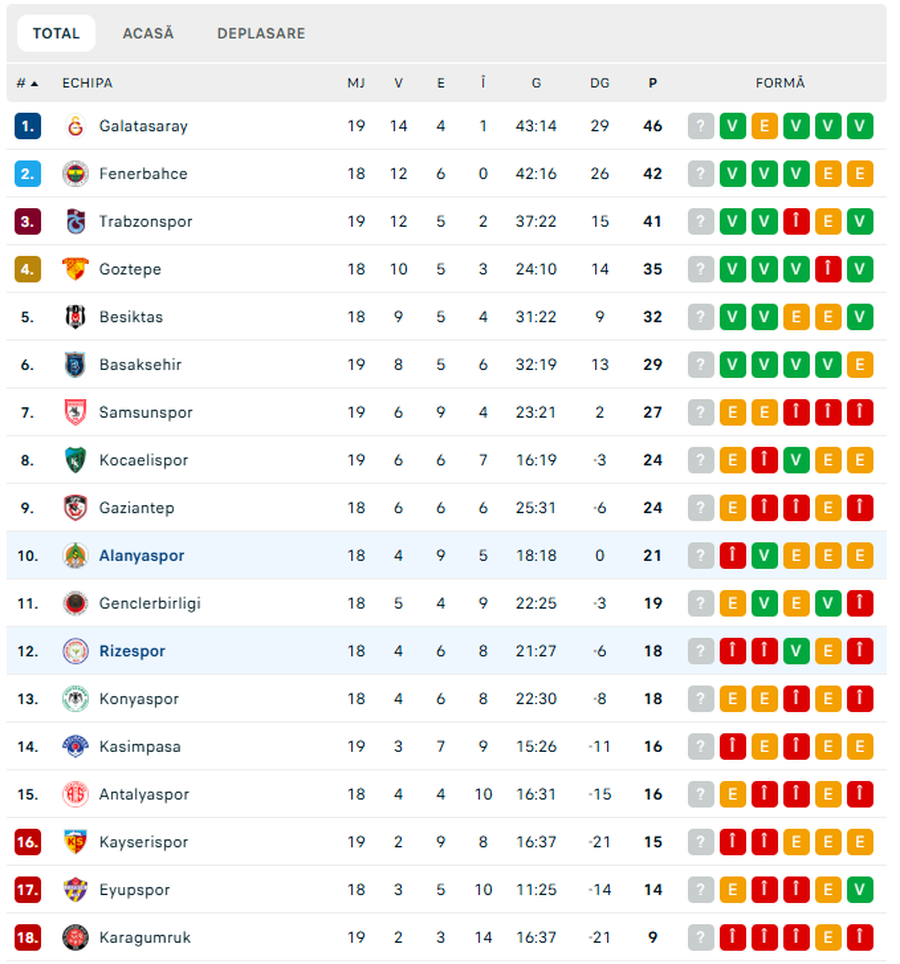Open the Alanyaspor team page
Viewport: 900px width, 964px height.
pos(142,555)
